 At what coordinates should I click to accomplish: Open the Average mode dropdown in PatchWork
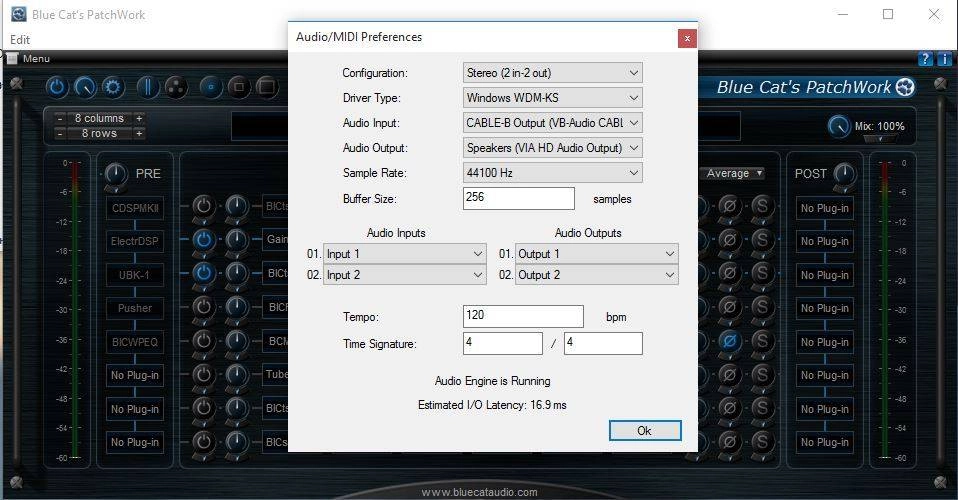734,174
